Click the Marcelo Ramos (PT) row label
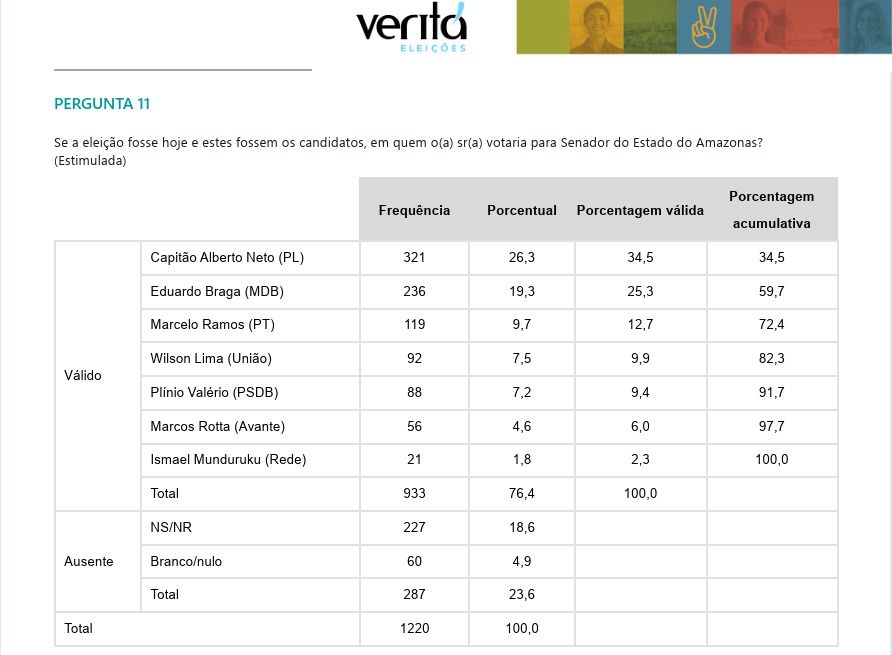This screenshot has width=892, height=655. (212, 325)
